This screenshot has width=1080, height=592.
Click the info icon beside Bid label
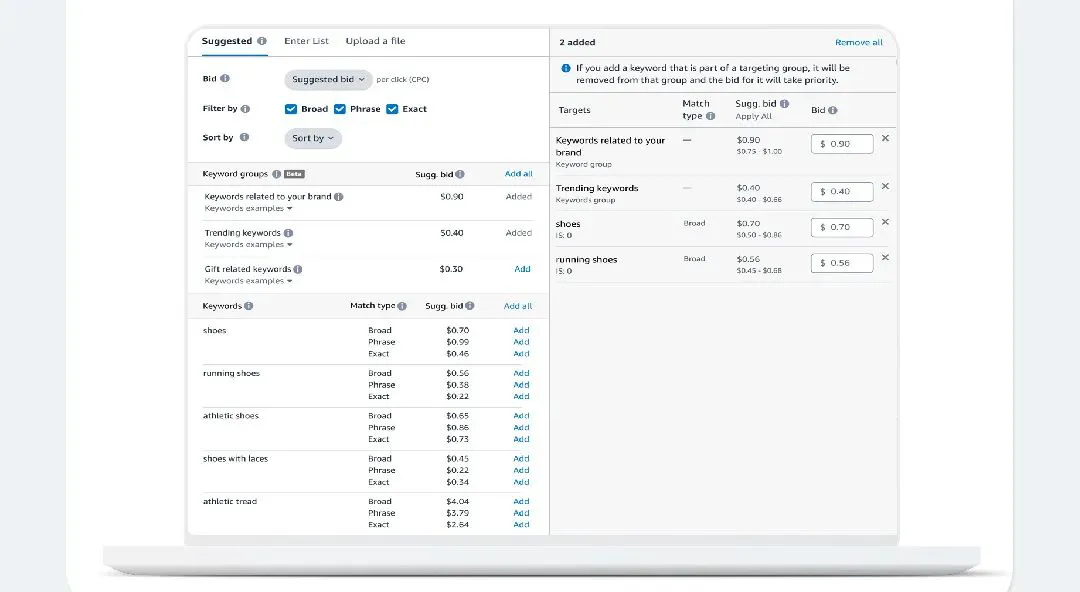tap(225, 79)
